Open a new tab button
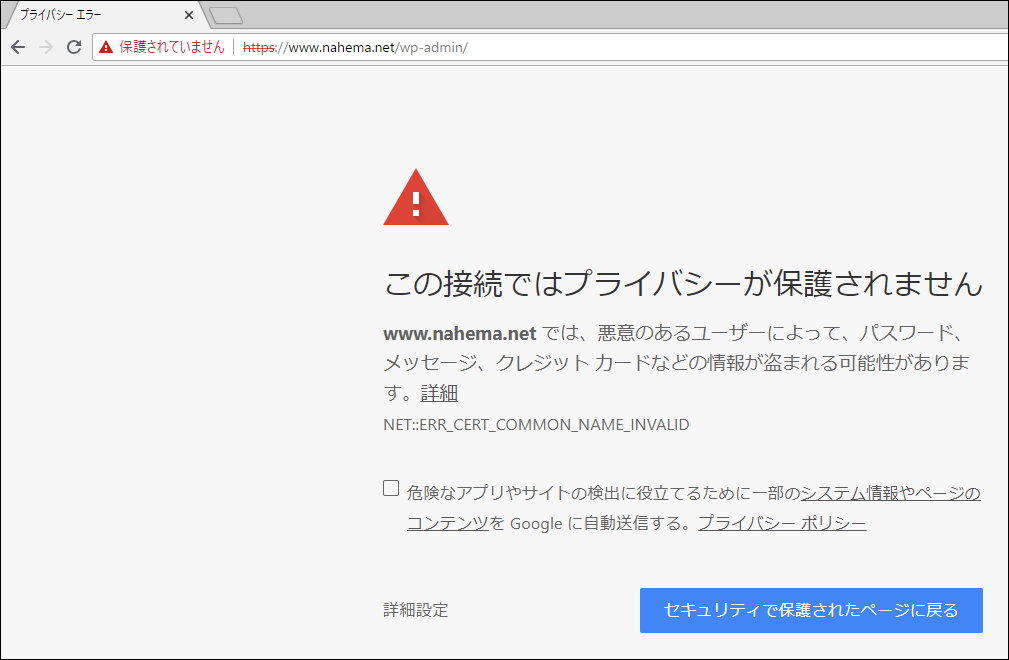This screenshot has width=1009, height=660. pyautogui.click(x=226, y=15)
